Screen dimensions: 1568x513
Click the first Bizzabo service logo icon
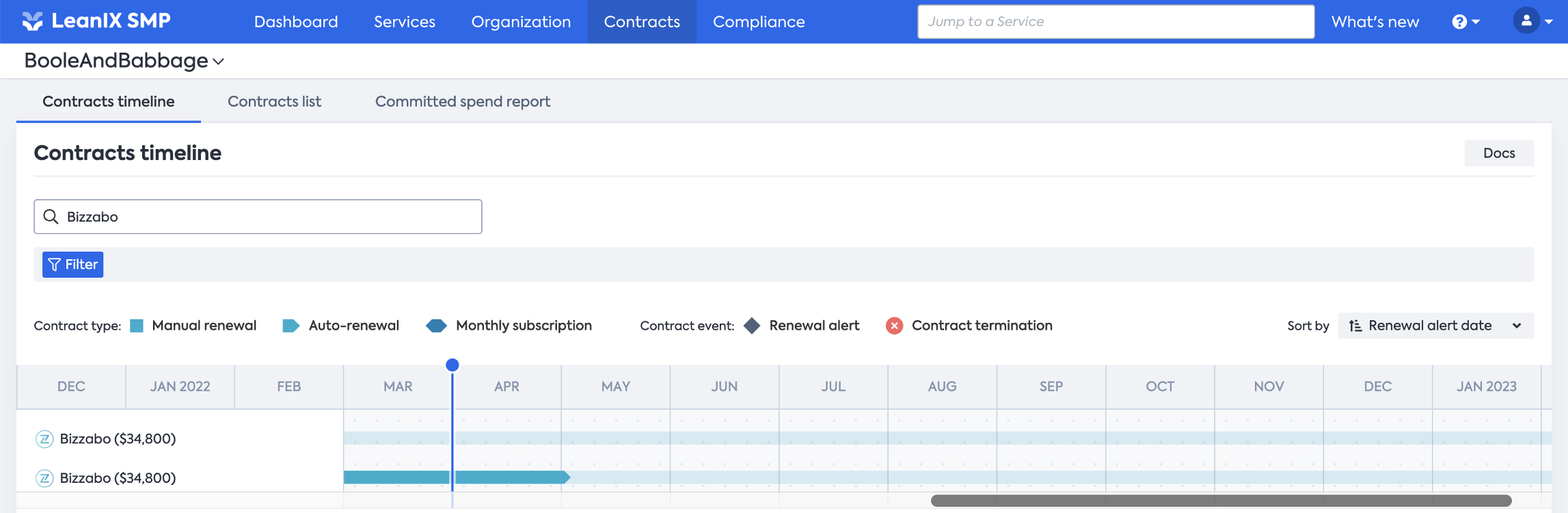[x=44, y=439]
